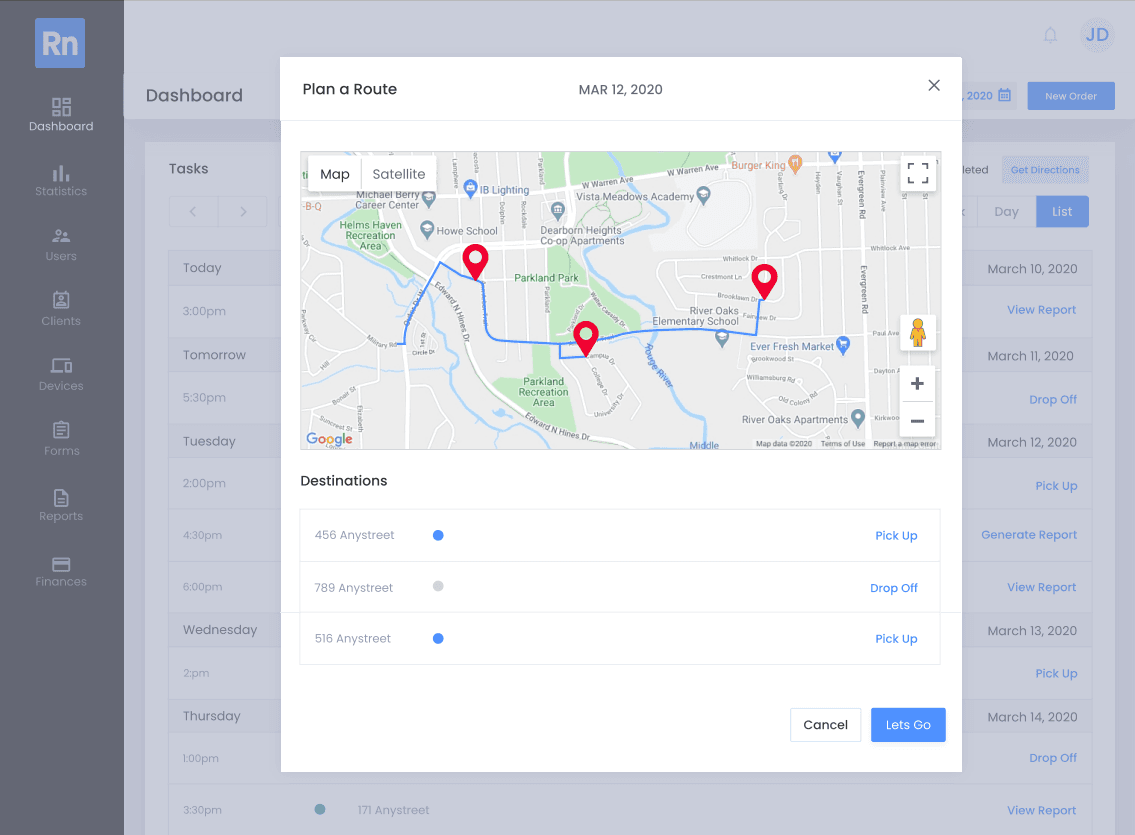Click Drop Off link for 789 Anystreet

[893, 588]
